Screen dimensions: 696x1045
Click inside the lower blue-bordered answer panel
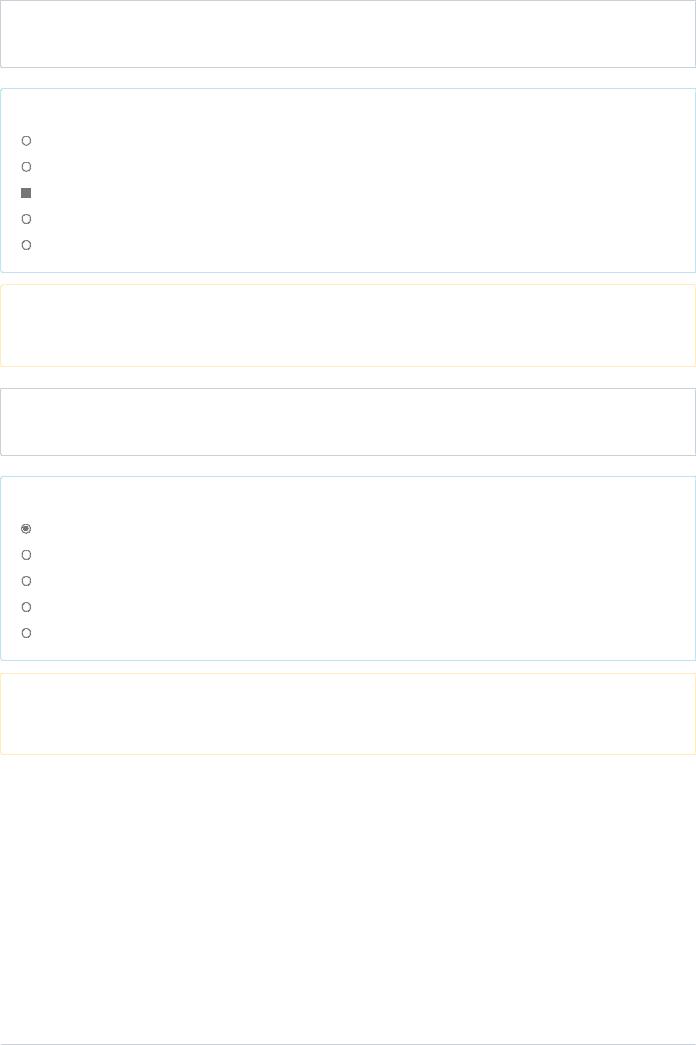348,568
